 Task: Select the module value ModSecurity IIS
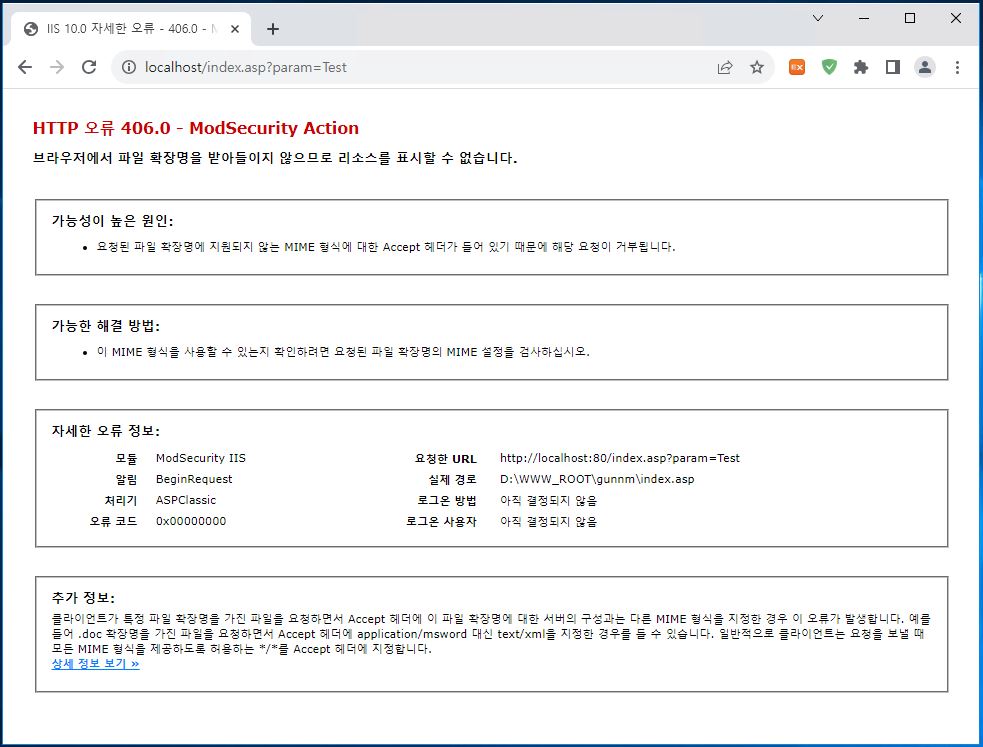pyautogui.click(x=201, y=458)
